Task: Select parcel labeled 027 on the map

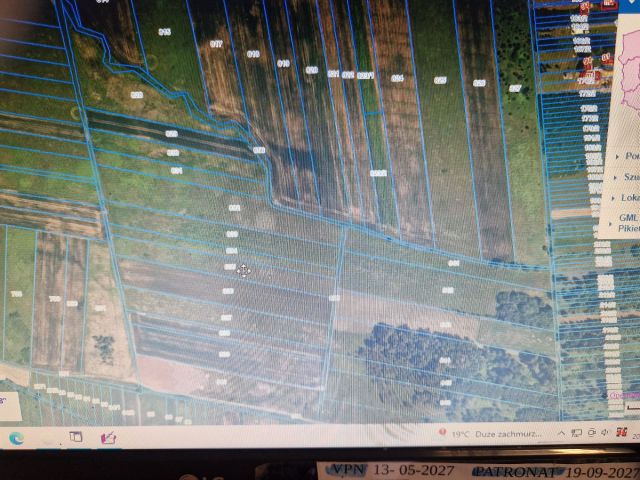Action: coord(515,88)
